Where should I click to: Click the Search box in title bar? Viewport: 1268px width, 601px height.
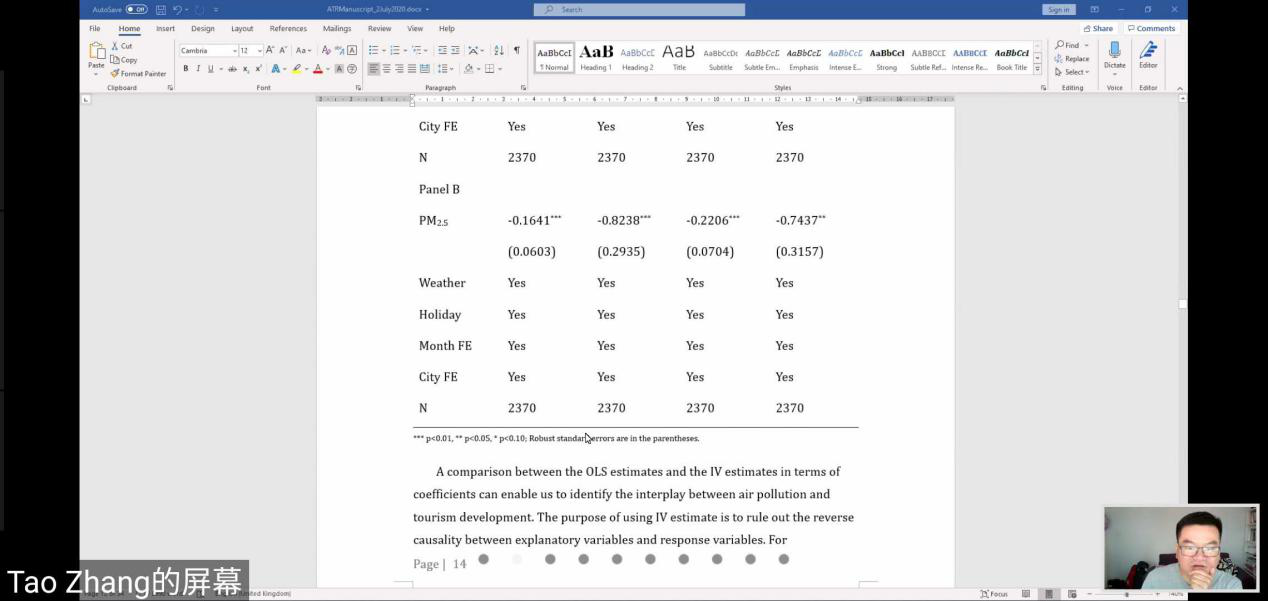coord(639,9)
